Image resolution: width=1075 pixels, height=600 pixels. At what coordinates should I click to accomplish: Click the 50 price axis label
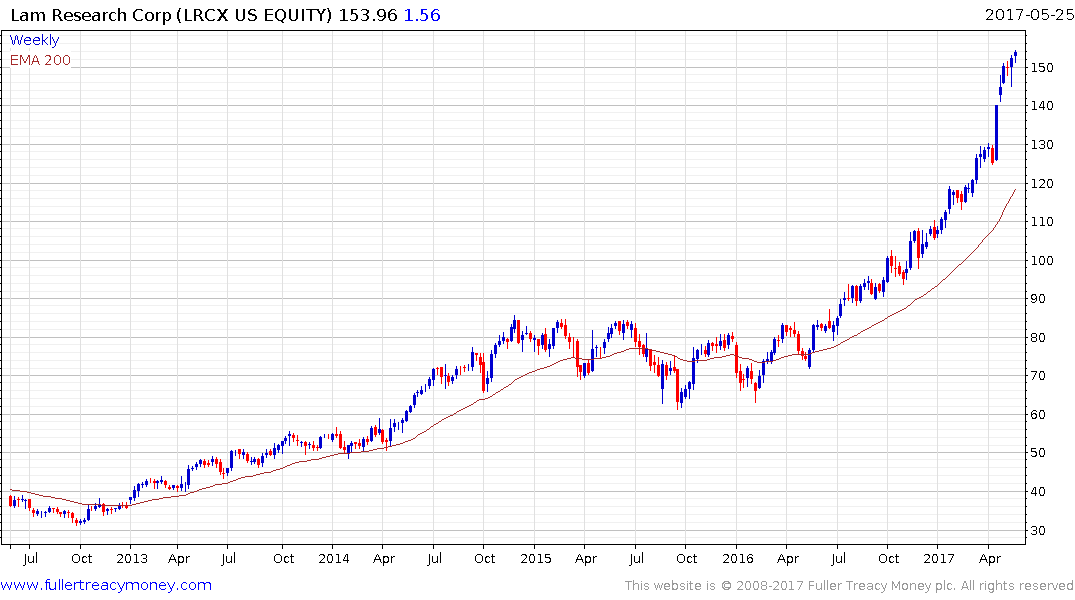click(x=1038, y=453)
